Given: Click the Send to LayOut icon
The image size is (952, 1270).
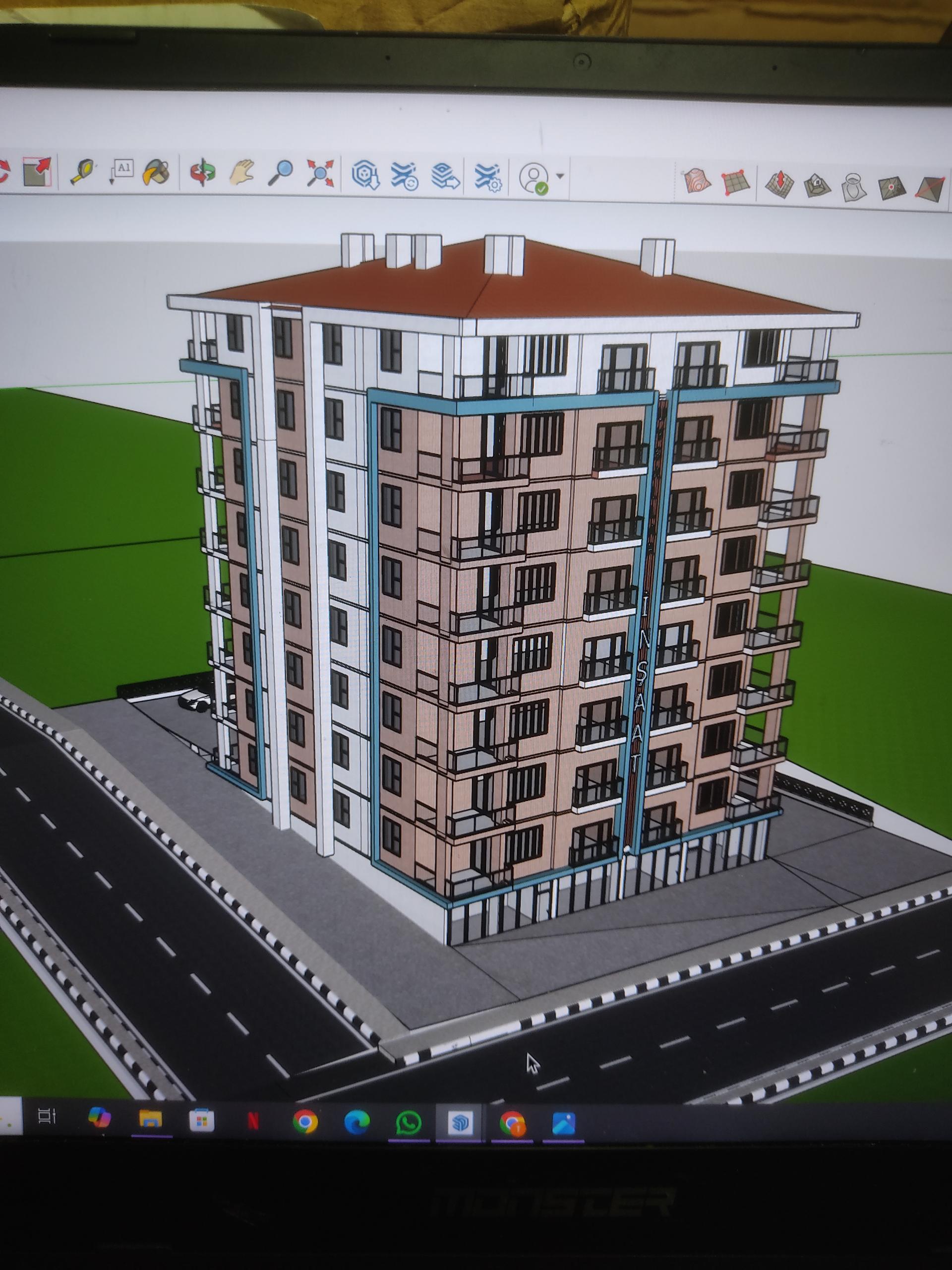Looking at the screenshot, I should (445, 176).
